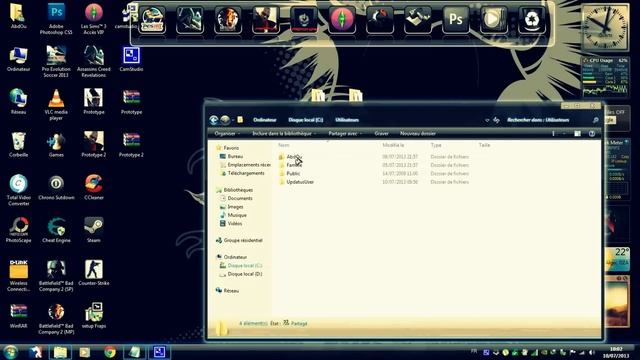Select Battlefield Bad Company 2 (MP) shortcut
This screenshot has height=360, width=640.
(56, 319)
